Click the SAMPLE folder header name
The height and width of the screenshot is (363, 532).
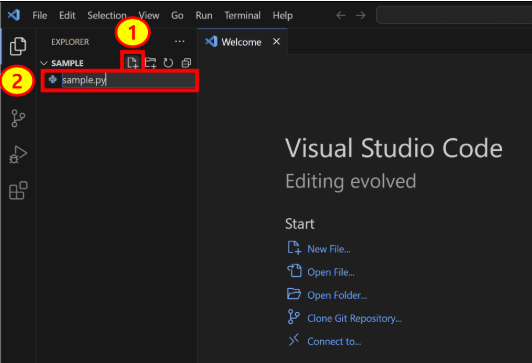(67, 63)
